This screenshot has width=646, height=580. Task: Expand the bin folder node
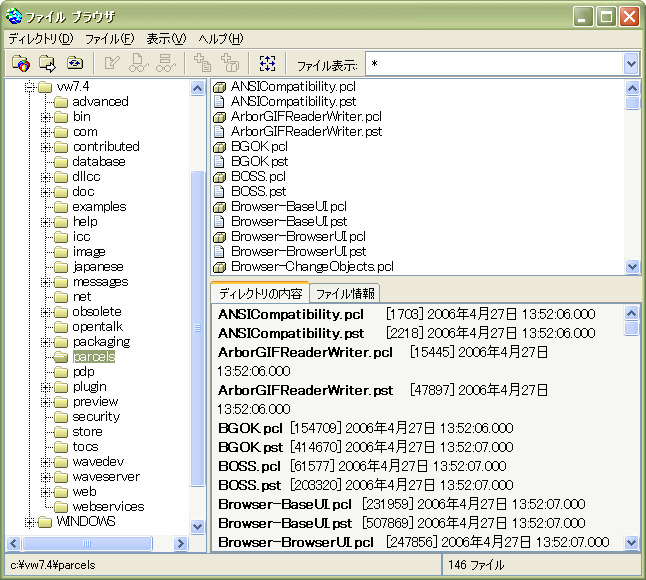[46, 117]
